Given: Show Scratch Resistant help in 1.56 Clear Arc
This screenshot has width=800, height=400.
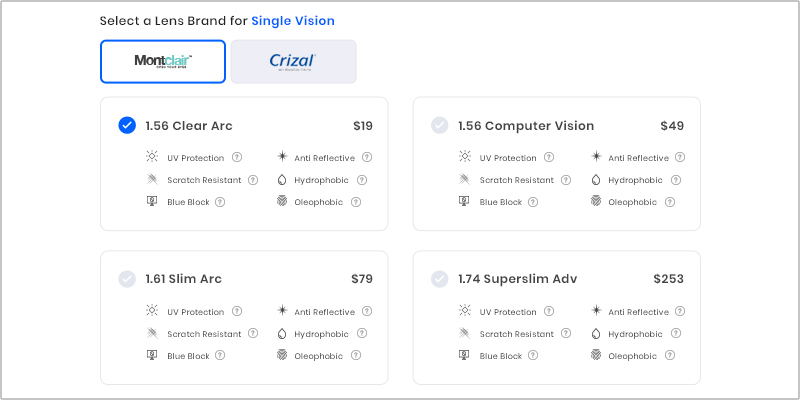Looking at the screenshot, I should click(253, 180).
